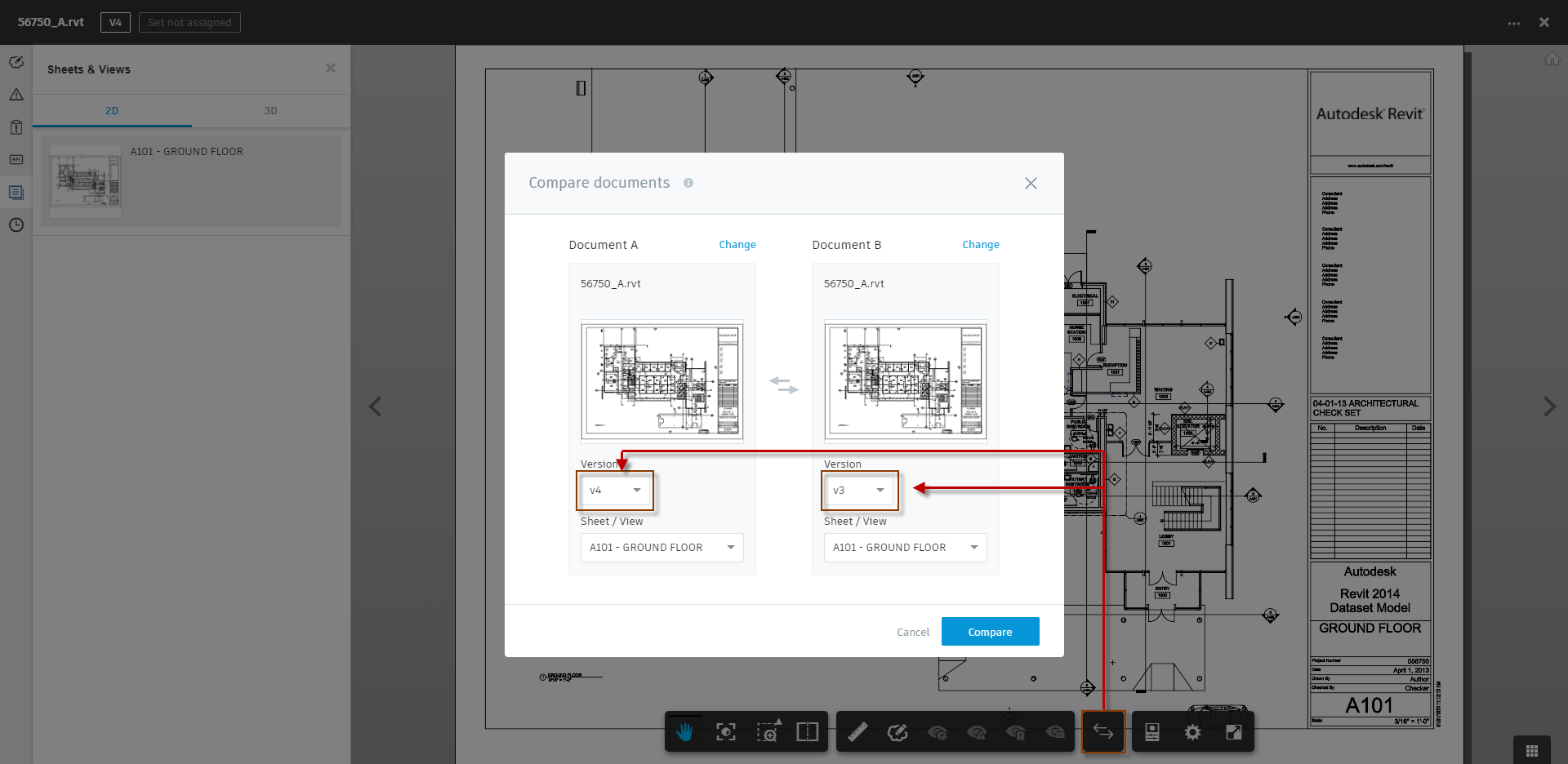Switch to the 3D tab
Screen dimensions: 1568x764
tap(270, 110)
